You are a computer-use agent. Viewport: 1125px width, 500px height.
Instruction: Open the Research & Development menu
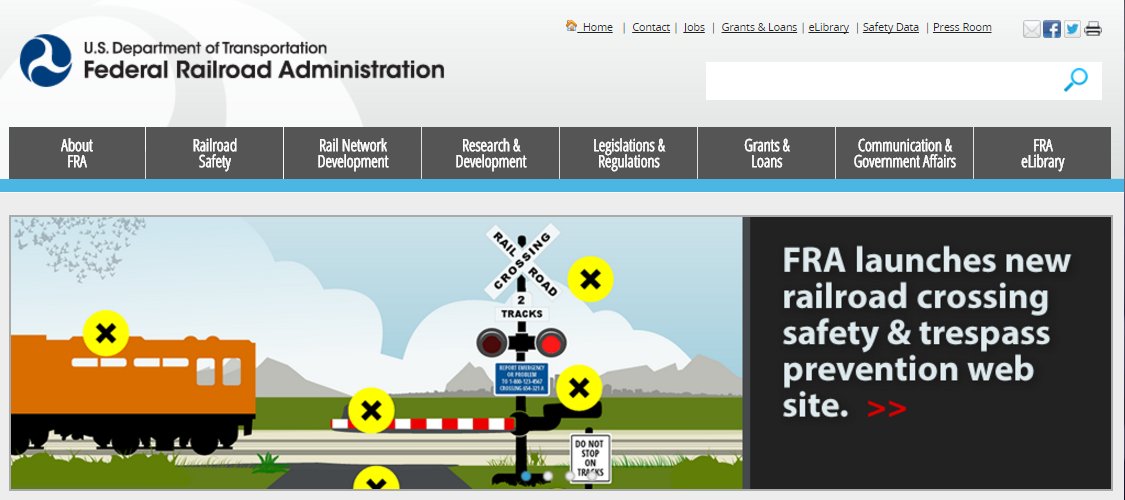tap(491, 153)
